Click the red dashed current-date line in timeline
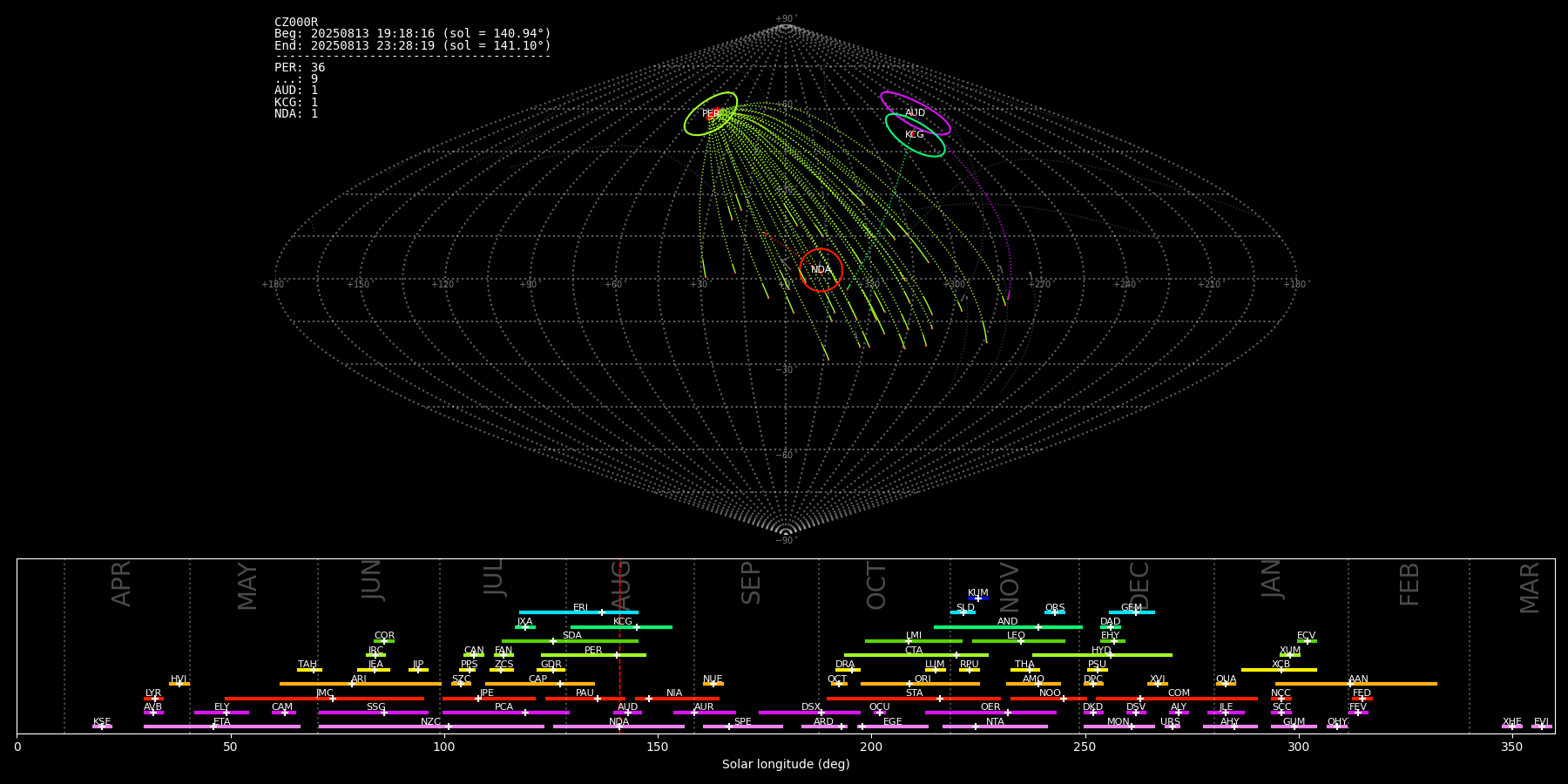Image resolution: width=1568 pixels, height=784 pixels. [619, 645]
